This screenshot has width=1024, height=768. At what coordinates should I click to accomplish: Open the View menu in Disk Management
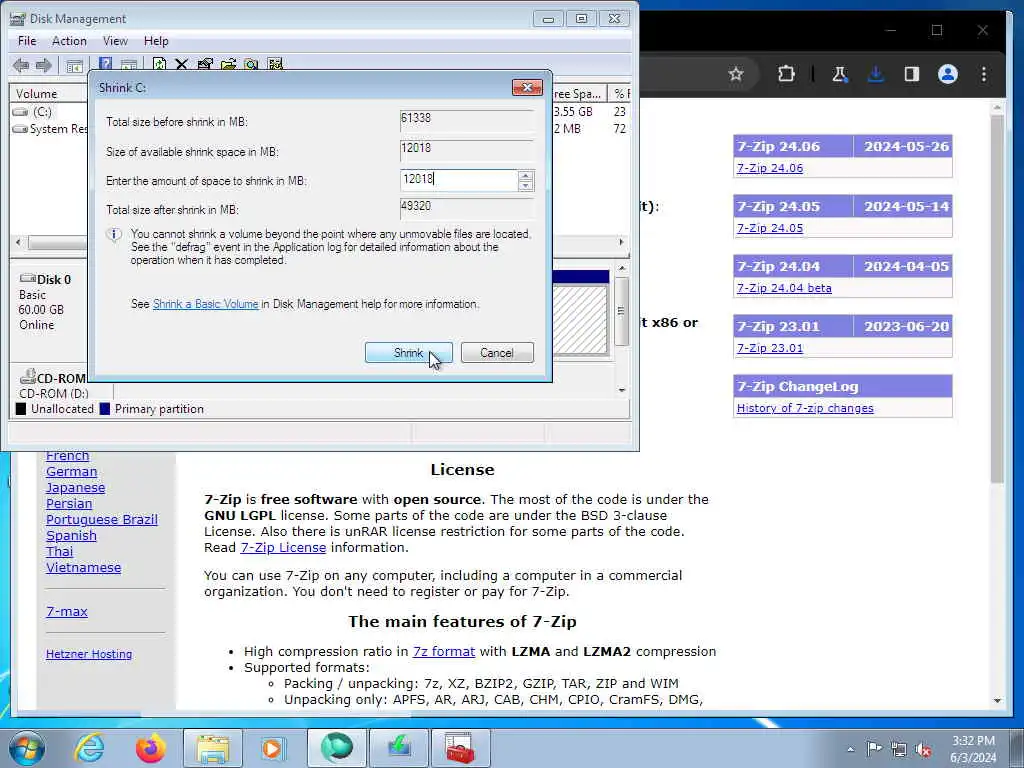[115, 40]
